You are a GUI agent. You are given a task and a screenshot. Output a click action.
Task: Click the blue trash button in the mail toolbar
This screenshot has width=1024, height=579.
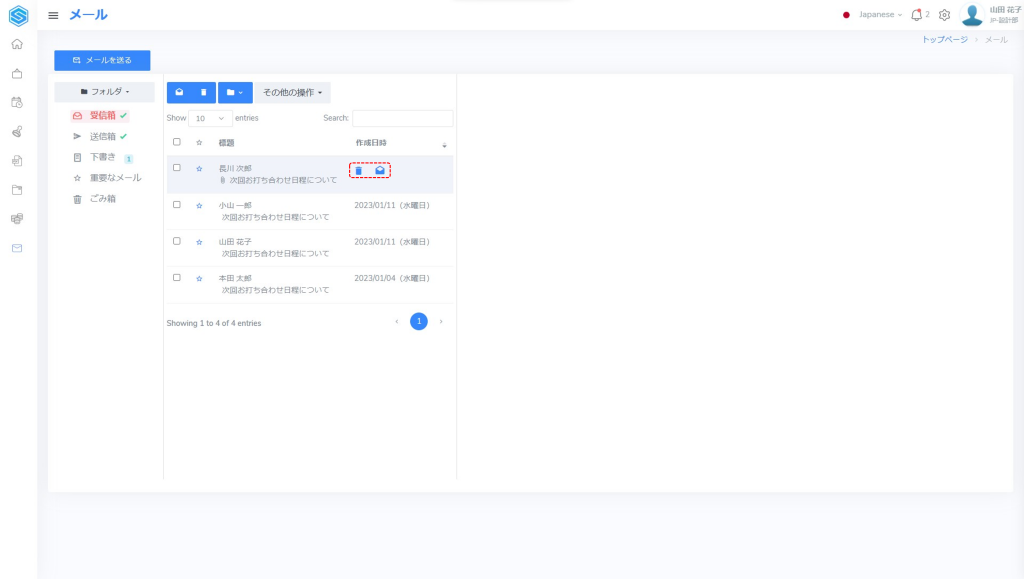click(x=204, y=92)
